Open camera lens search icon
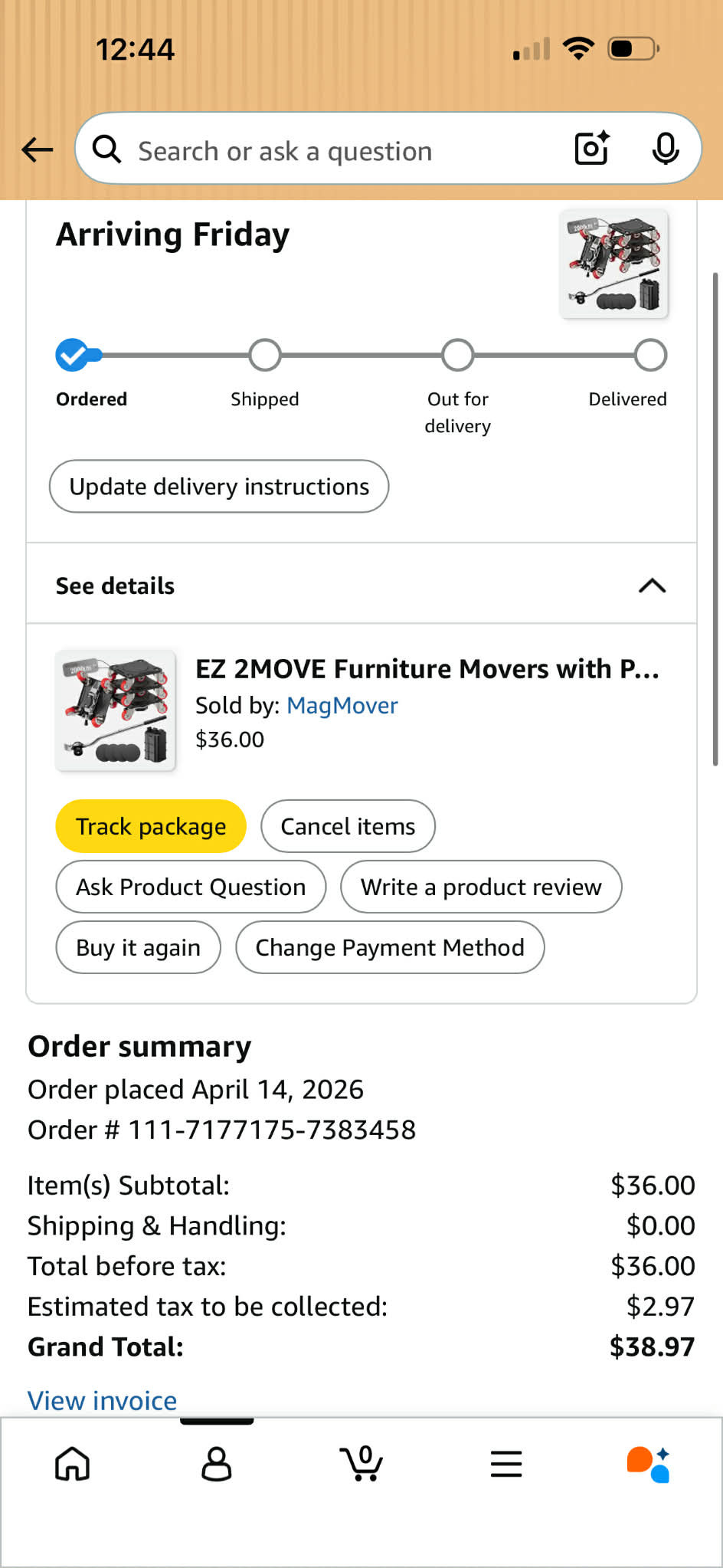723x1568 pixels. point(592,149)
